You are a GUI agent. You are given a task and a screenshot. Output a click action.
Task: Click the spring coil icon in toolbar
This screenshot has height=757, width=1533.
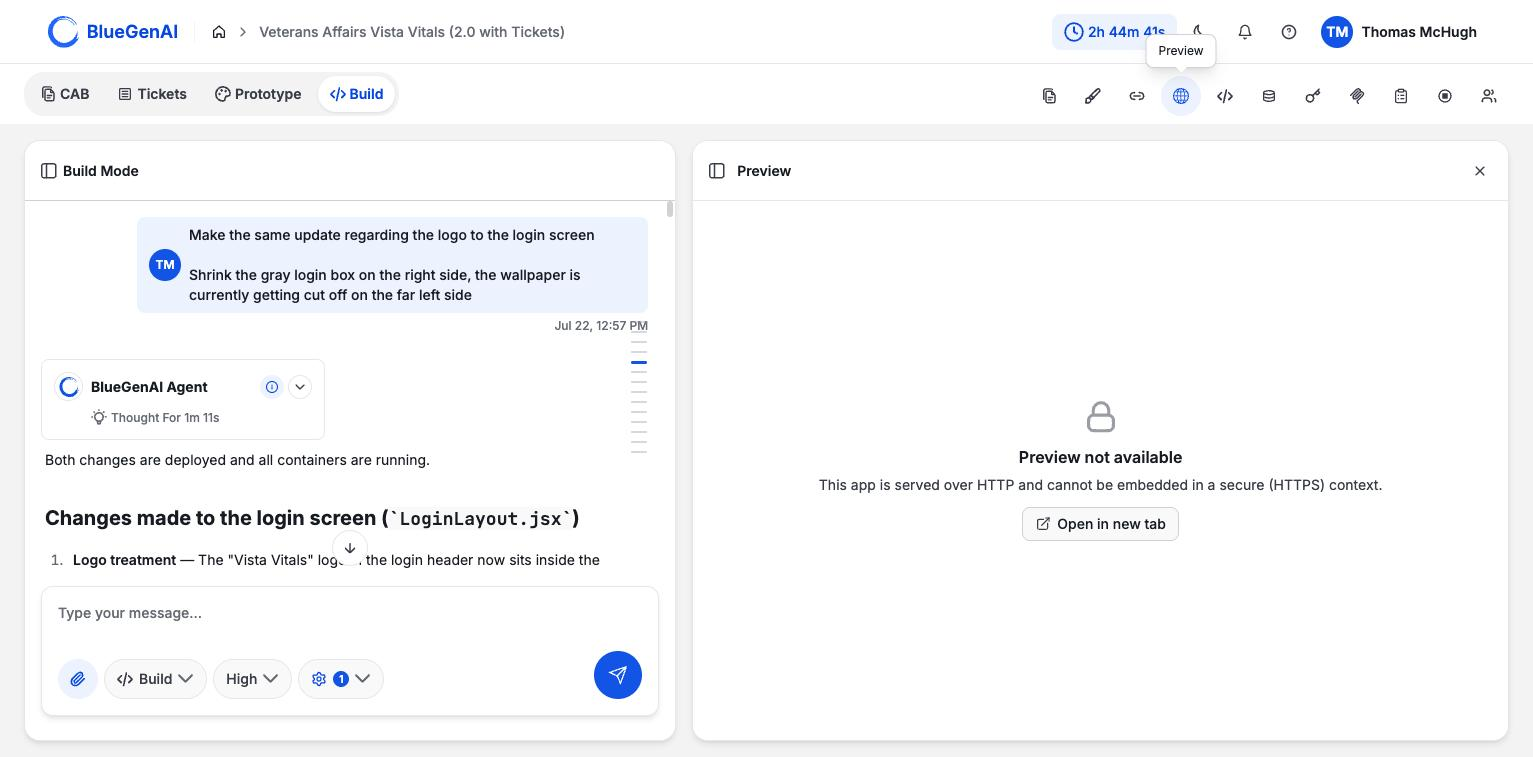[x=1357, y=96]
